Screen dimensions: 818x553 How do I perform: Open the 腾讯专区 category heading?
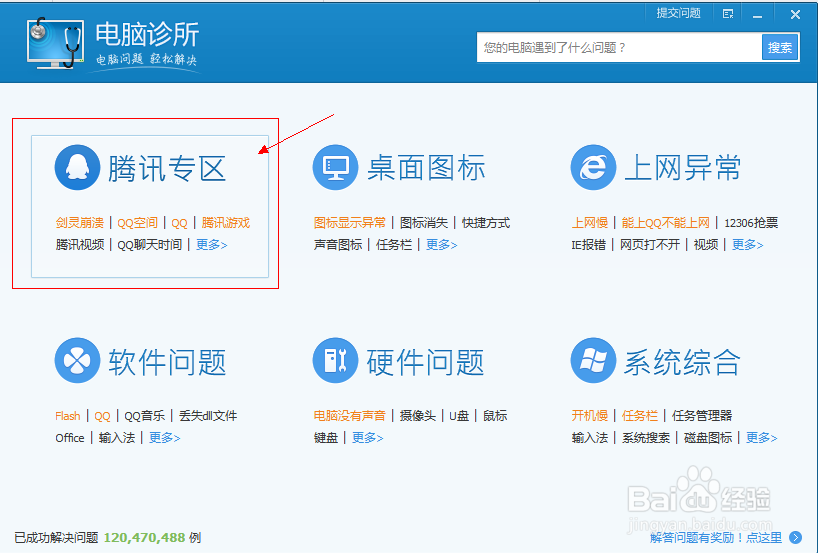click(167, 169)
